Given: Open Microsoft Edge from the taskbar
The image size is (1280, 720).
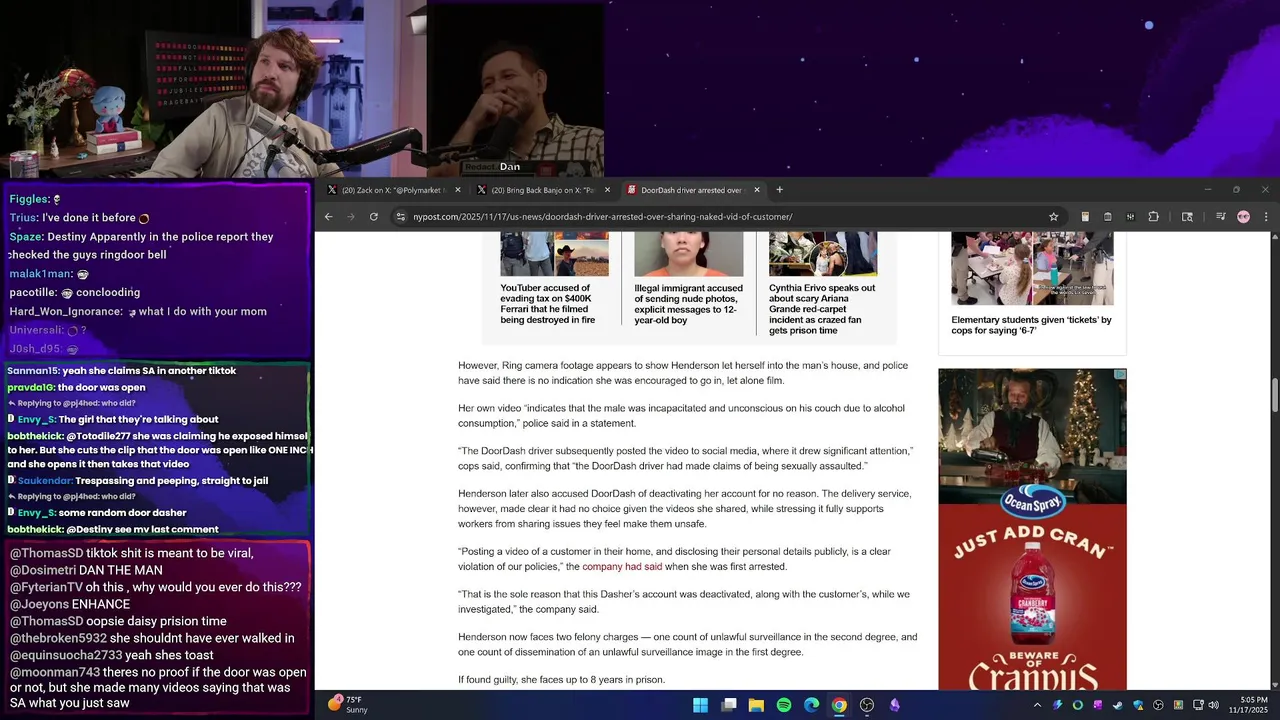Looking at the screenshot, I should coord(812,705).
